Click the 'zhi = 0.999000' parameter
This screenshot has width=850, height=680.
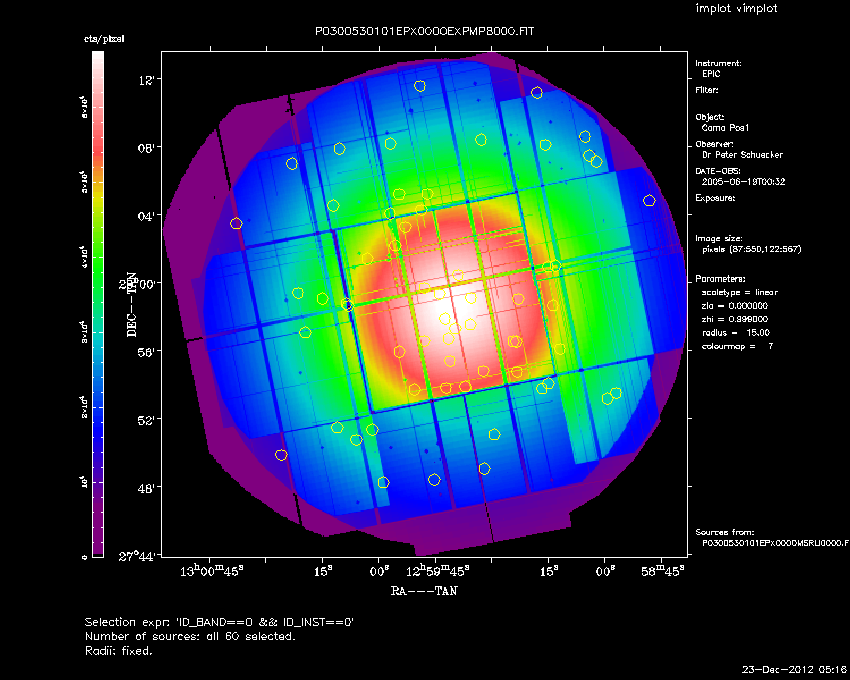735,319
